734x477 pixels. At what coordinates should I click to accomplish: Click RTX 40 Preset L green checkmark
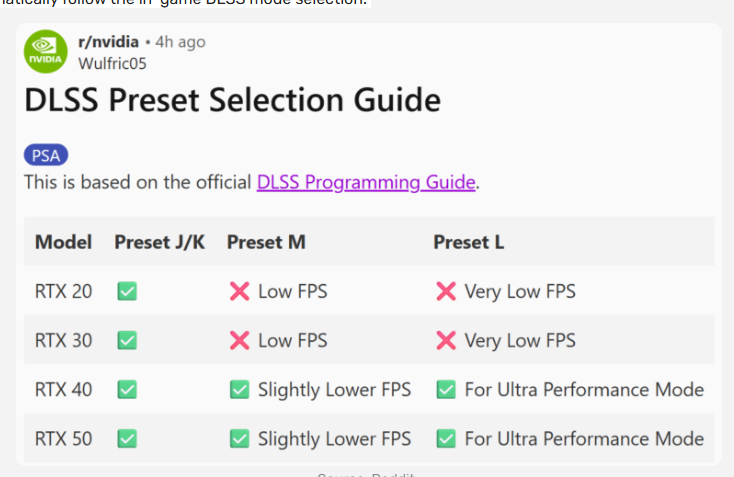tap(446, 389)
